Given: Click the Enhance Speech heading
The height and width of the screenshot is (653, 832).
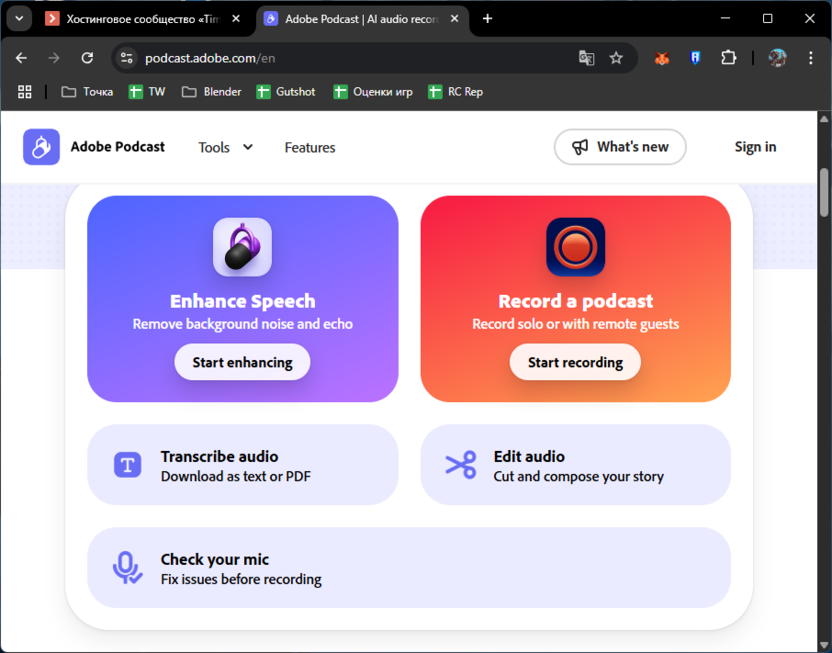Looking at the screenshot, I should (x=242, y=301).
